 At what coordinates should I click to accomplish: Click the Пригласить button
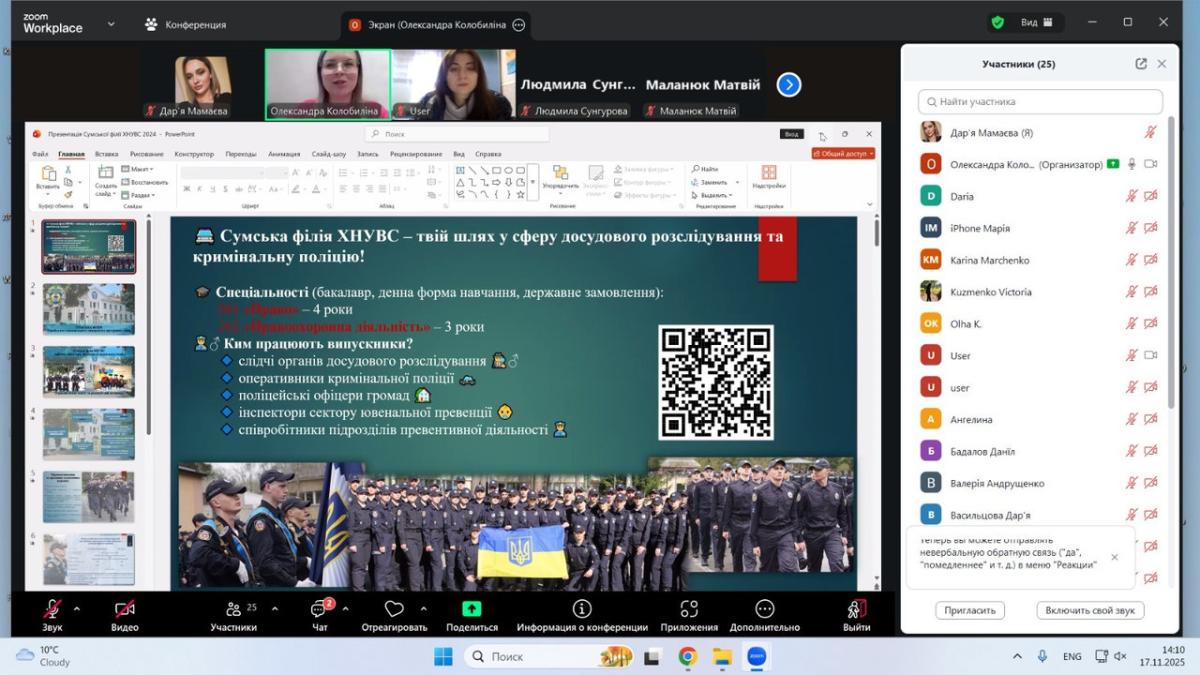(x=970, y=610)
